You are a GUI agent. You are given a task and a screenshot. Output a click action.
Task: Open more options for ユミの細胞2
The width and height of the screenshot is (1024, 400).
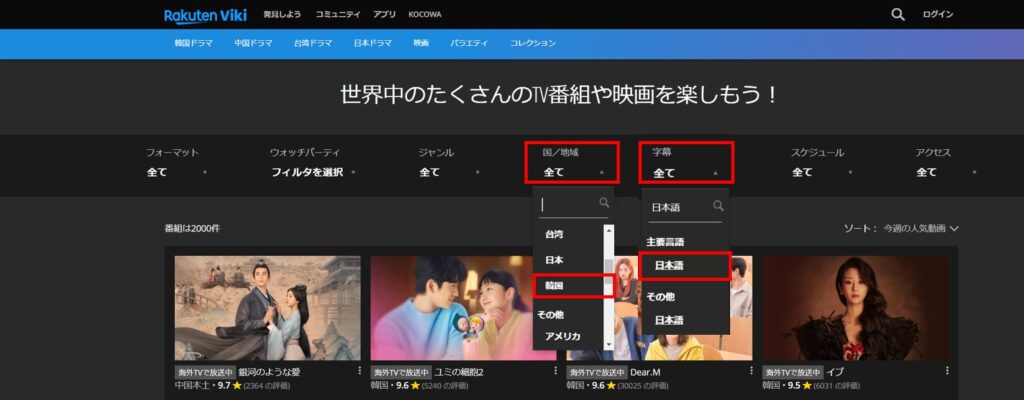pos(555,371)
